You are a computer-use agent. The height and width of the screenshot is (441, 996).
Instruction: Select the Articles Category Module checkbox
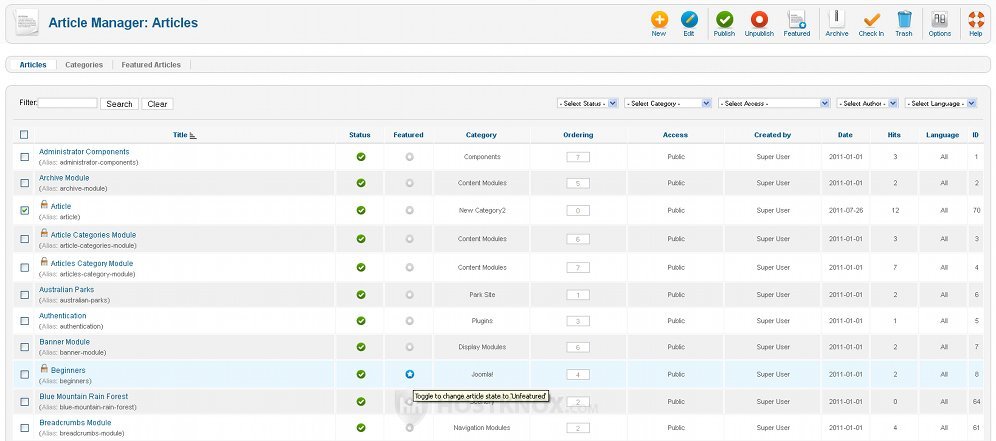[25, 268]
